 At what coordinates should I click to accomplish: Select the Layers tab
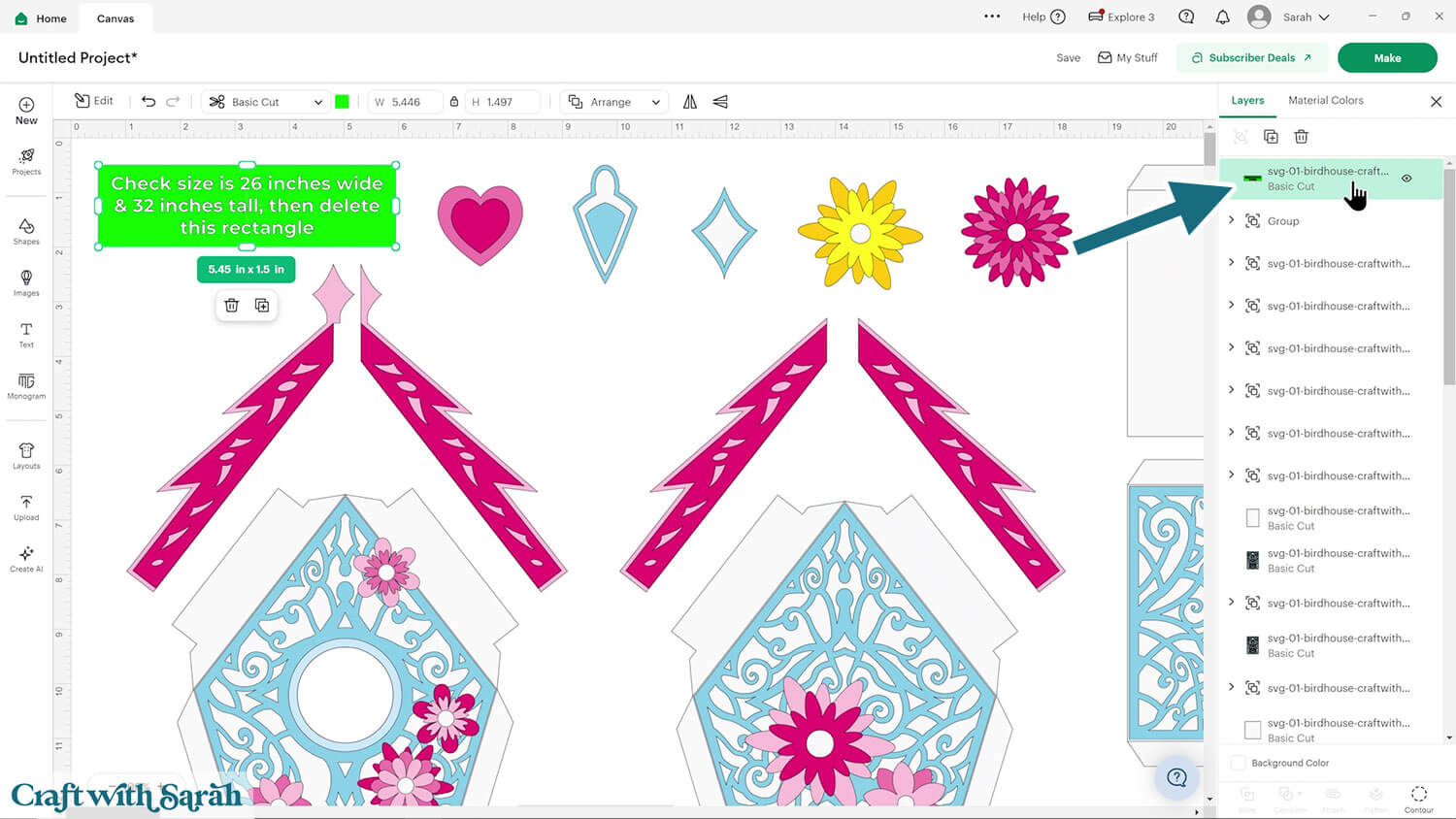[x=1247, y=100]
